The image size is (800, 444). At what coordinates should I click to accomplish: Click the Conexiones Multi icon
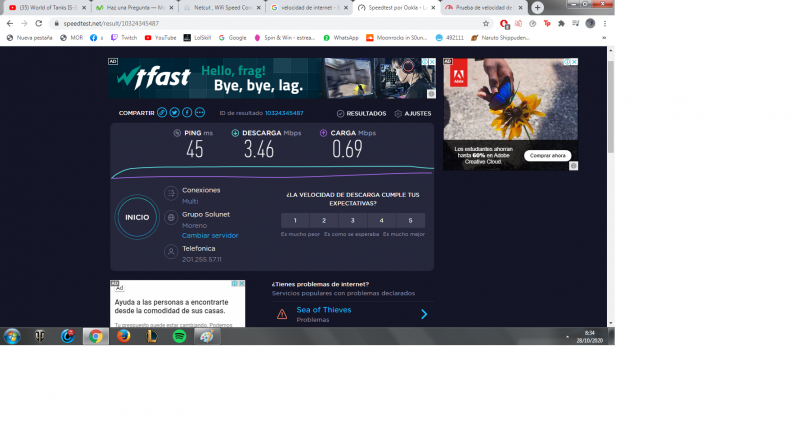tap(171, 193)
